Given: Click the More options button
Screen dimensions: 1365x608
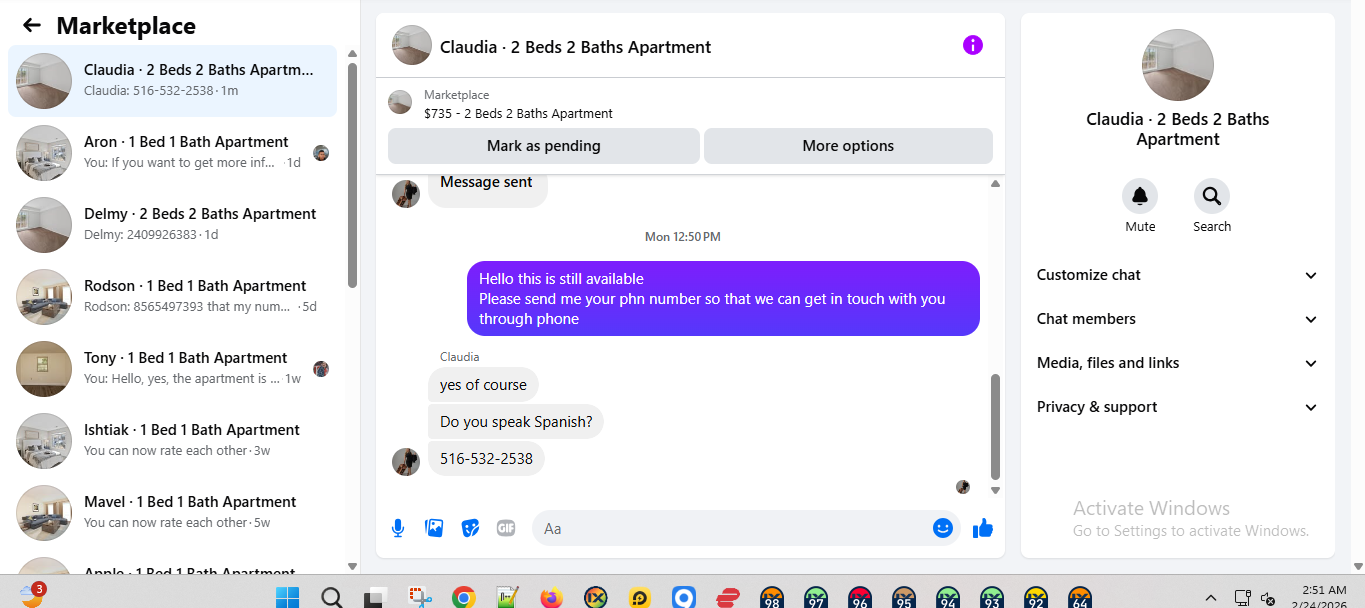Looking at the screenshot, I should pos(848,146).
